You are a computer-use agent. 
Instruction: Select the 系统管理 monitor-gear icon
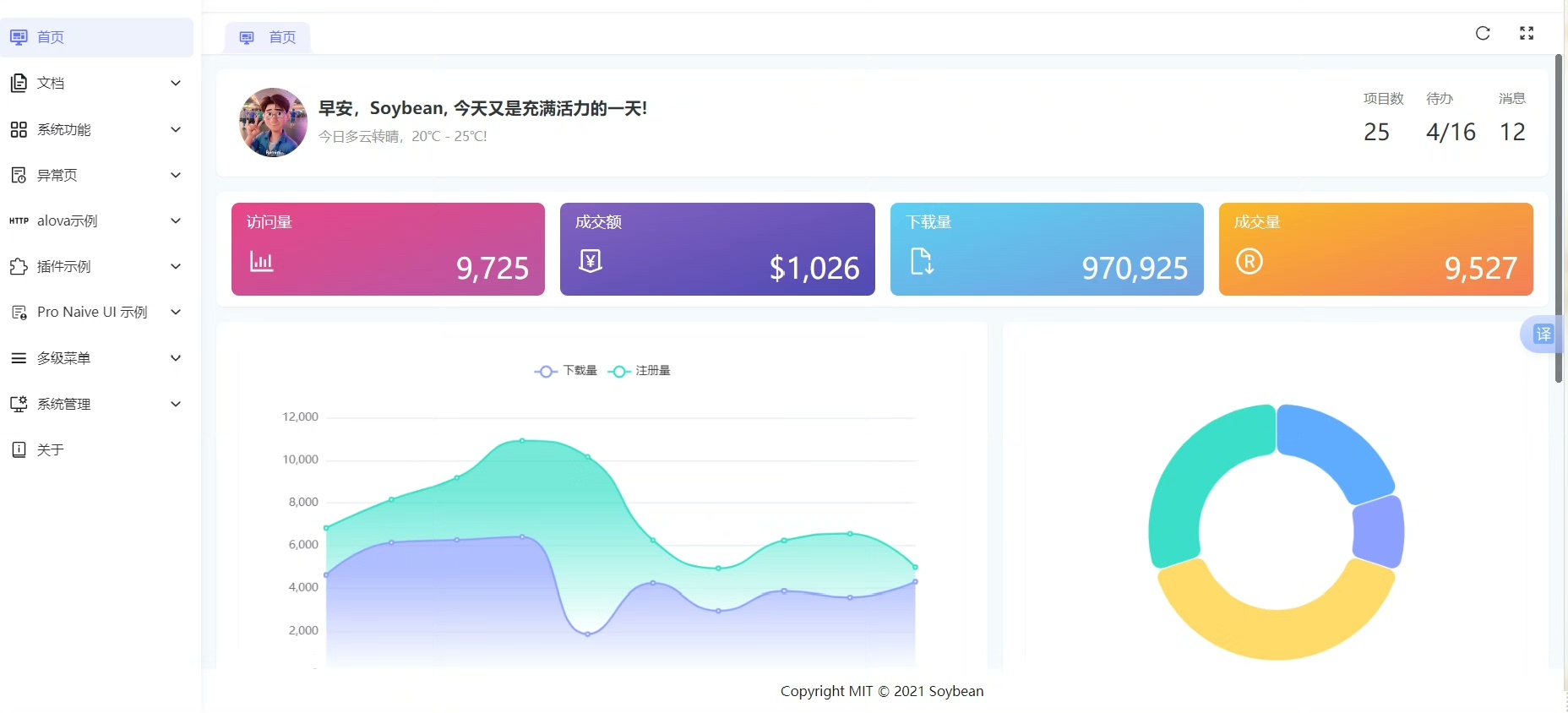click(19, 404)
